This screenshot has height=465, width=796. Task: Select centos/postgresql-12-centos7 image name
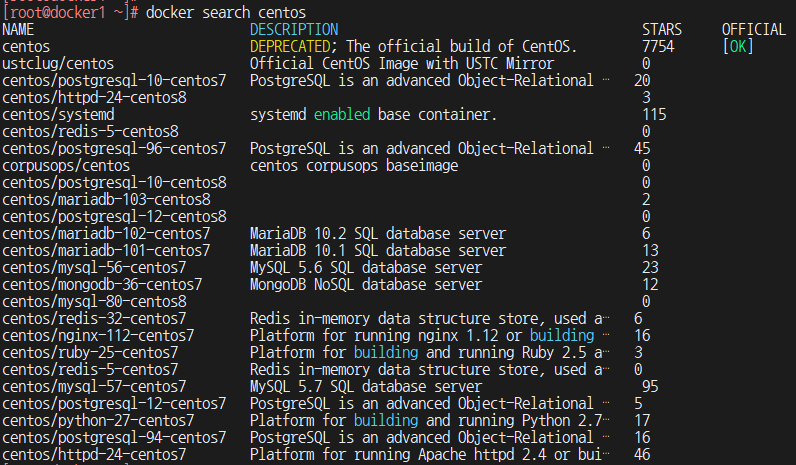click(x=114, y=404)
